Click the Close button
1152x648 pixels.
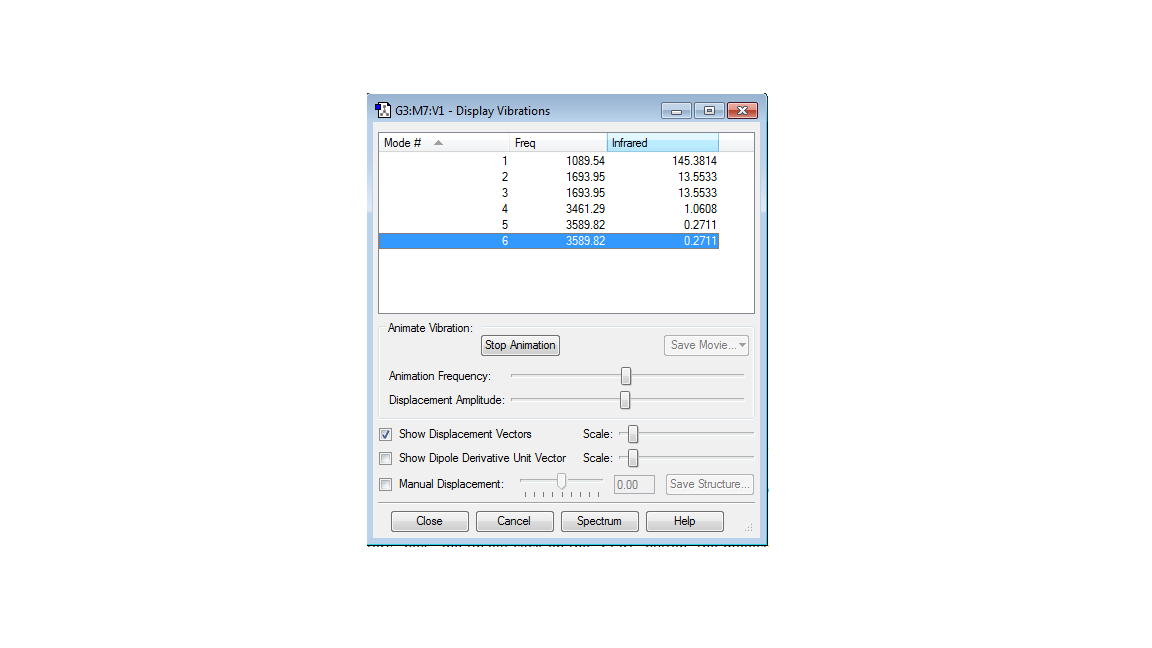point(430,521)
